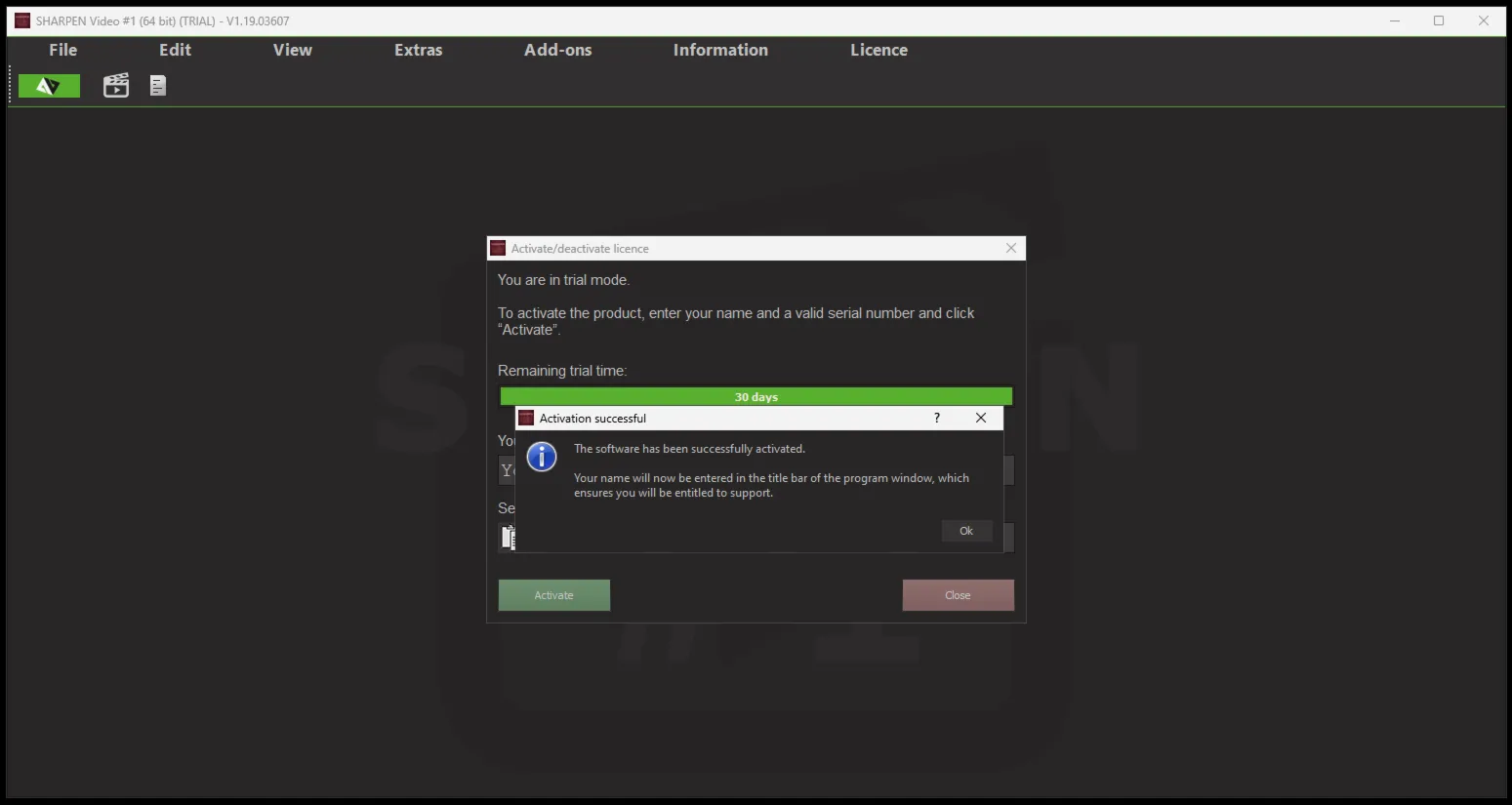1512x805 pixels.
Task: Click the red Close button
Action: pos(959,595)
